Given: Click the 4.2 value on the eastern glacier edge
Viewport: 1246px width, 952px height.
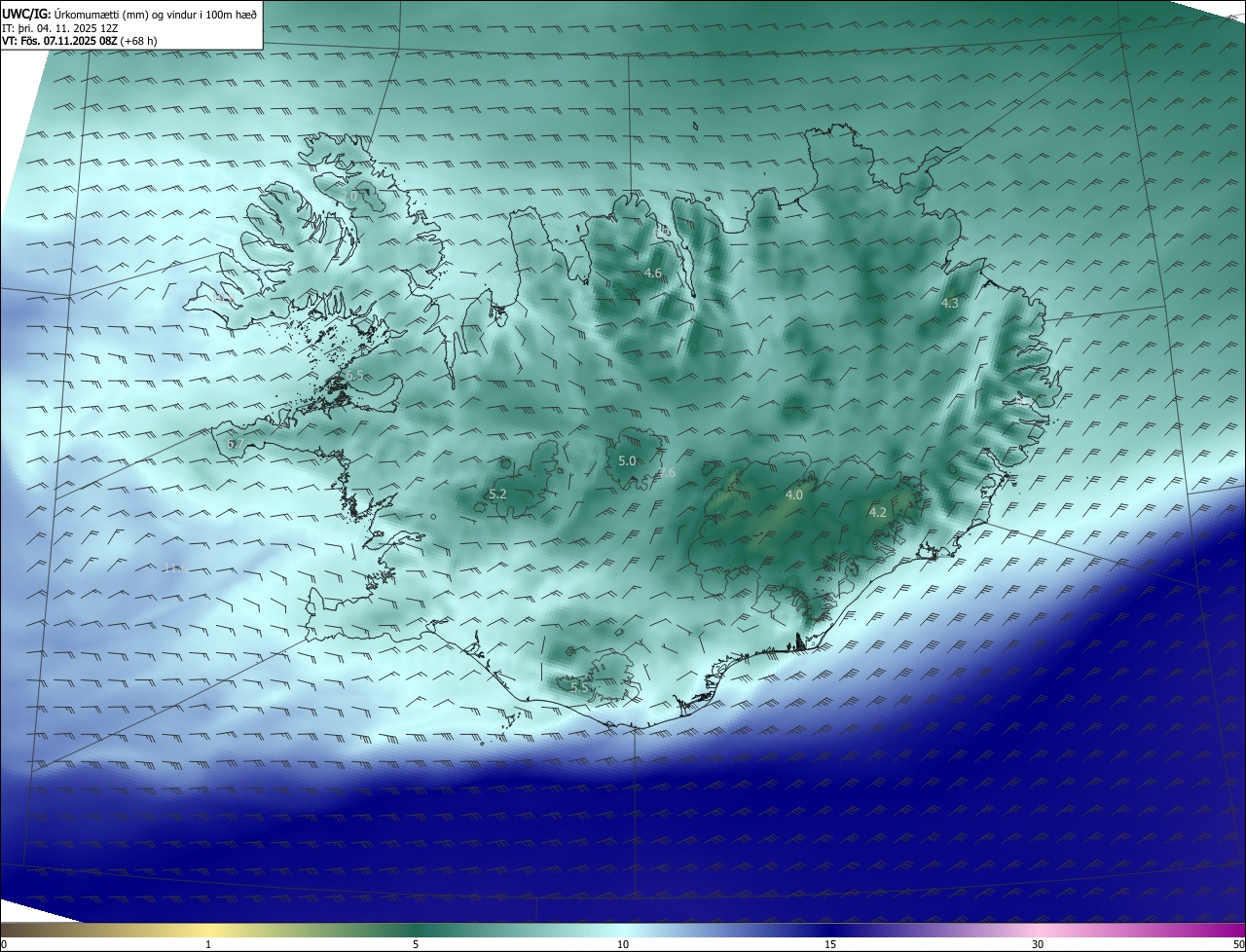Looking at the screenshot, I should point(877,512).
